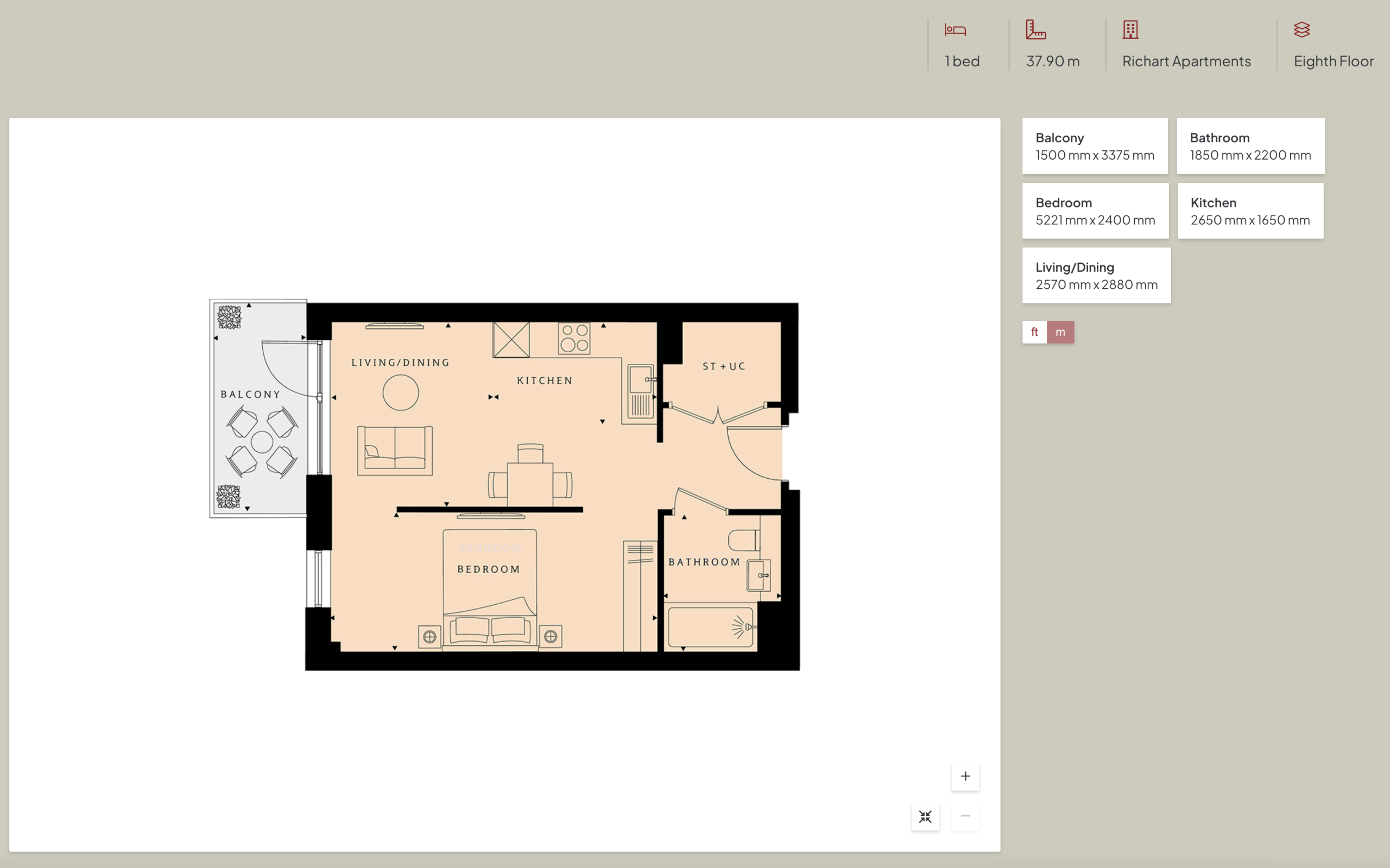Screen dimensions: 1390x868
Task: Click the BATHROOM label on floor plan
Action: coord(704,562)
